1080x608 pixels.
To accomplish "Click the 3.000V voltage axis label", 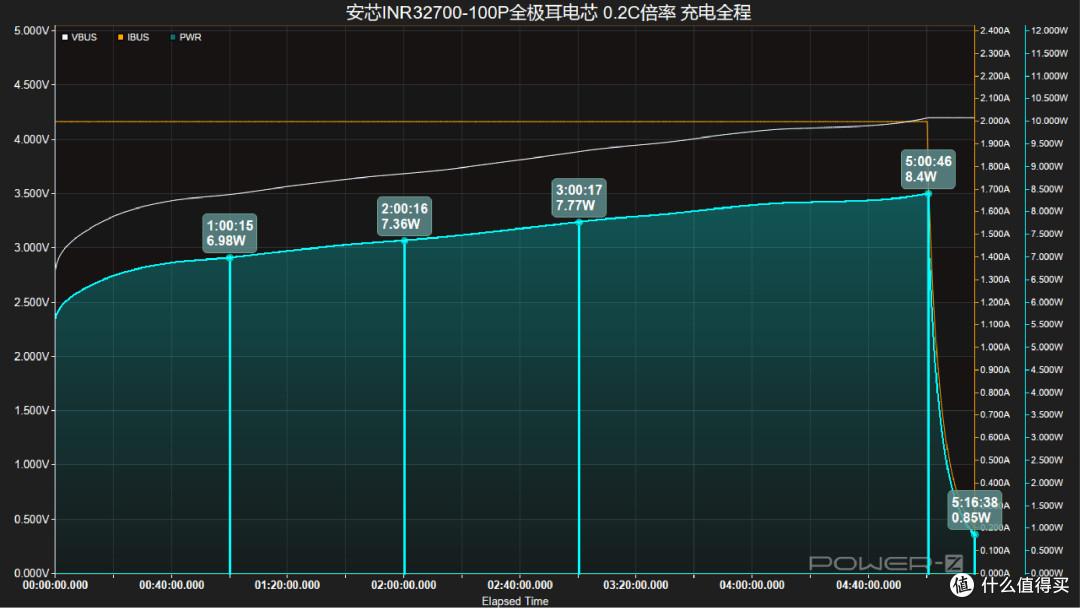I will (x=32, y=247).
